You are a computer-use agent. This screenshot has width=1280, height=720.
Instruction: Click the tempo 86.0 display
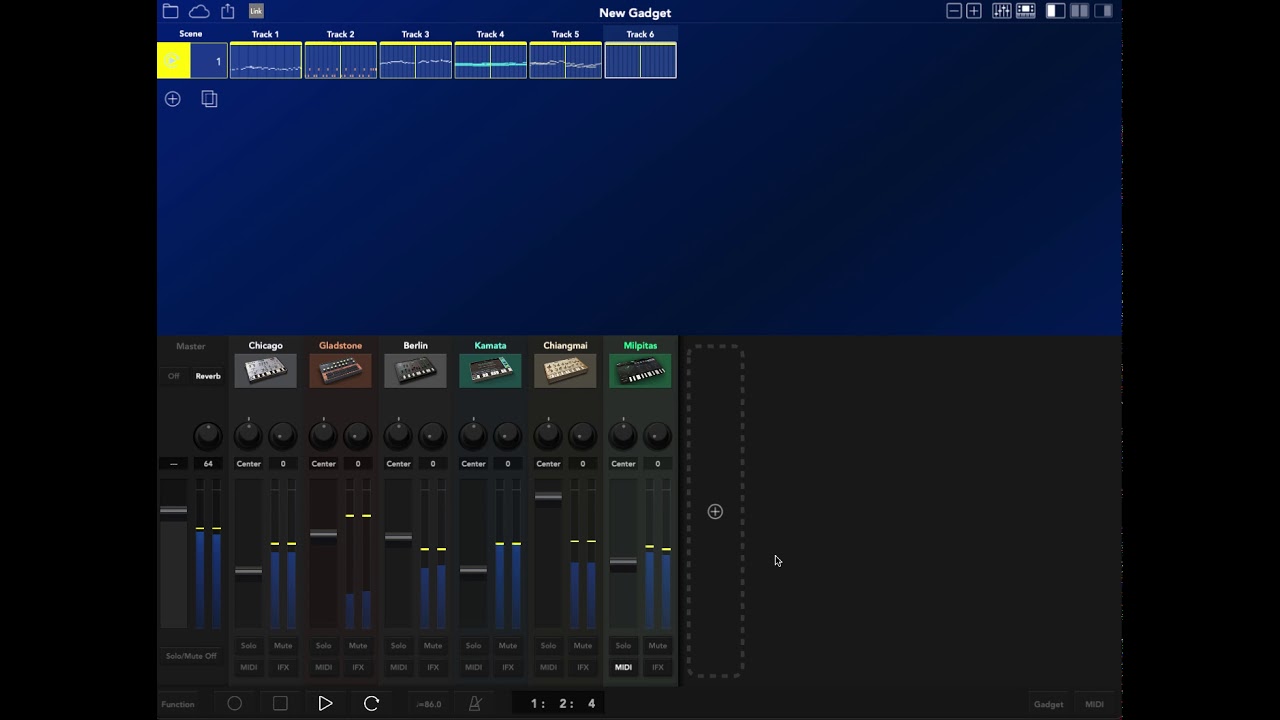428,704
